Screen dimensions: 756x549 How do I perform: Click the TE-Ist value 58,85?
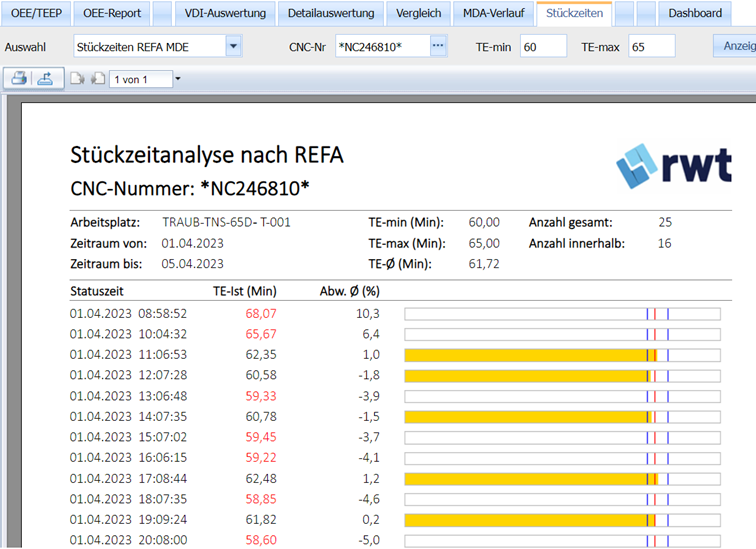pos(261,499)
